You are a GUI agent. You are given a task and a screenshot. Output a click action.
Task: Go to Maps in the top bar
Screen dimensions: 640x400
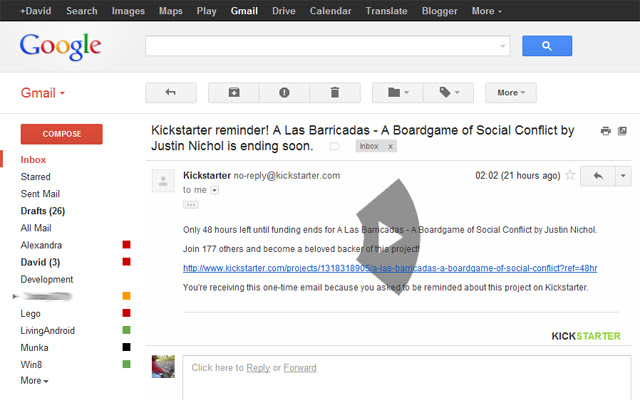click(171, 11)
